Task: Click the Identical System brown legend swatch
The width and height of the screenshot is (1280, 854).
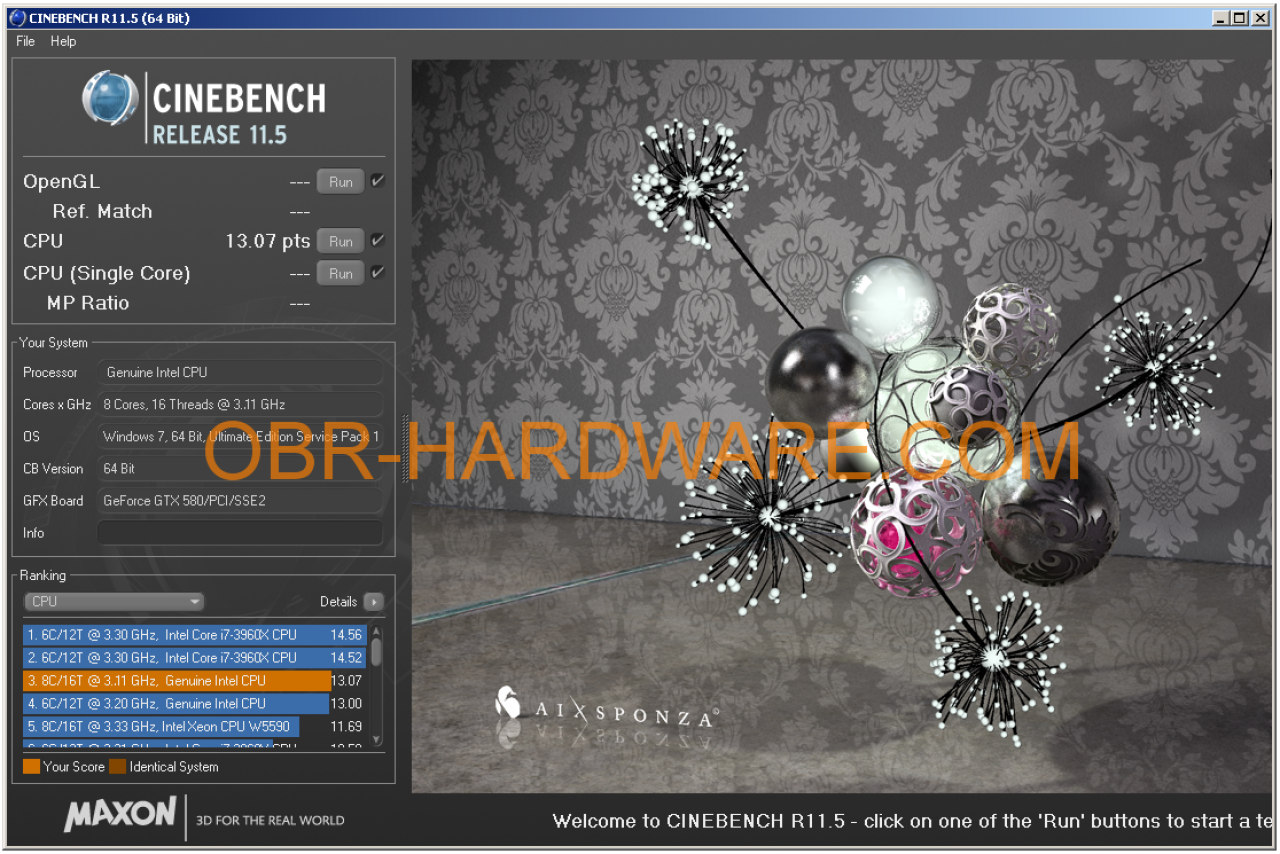Action: pos(118,767)
